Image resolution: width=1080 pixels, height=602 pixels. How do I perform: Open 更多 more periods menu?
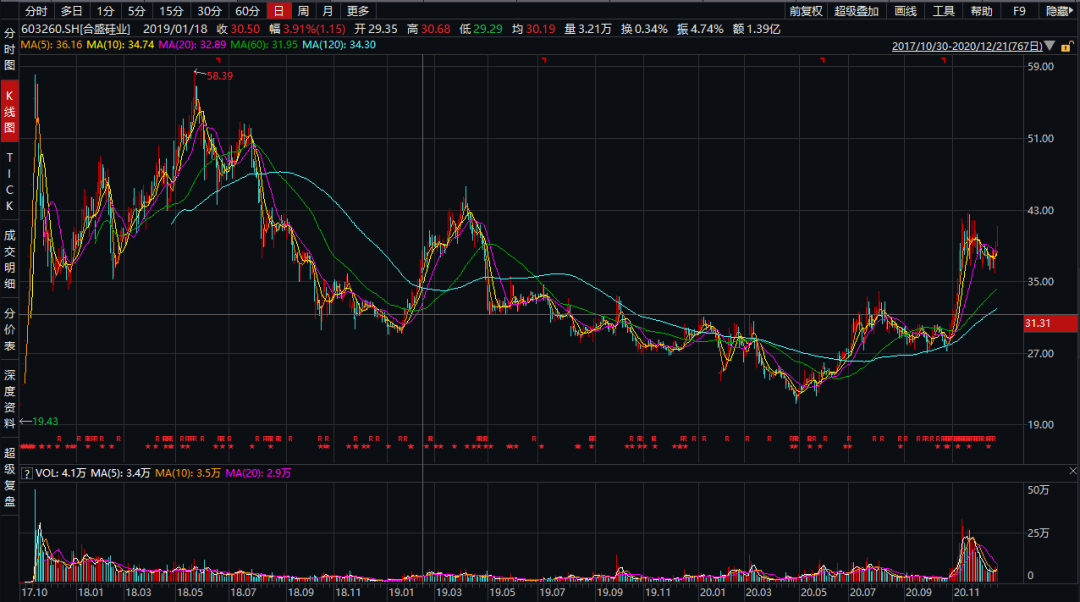358,11
